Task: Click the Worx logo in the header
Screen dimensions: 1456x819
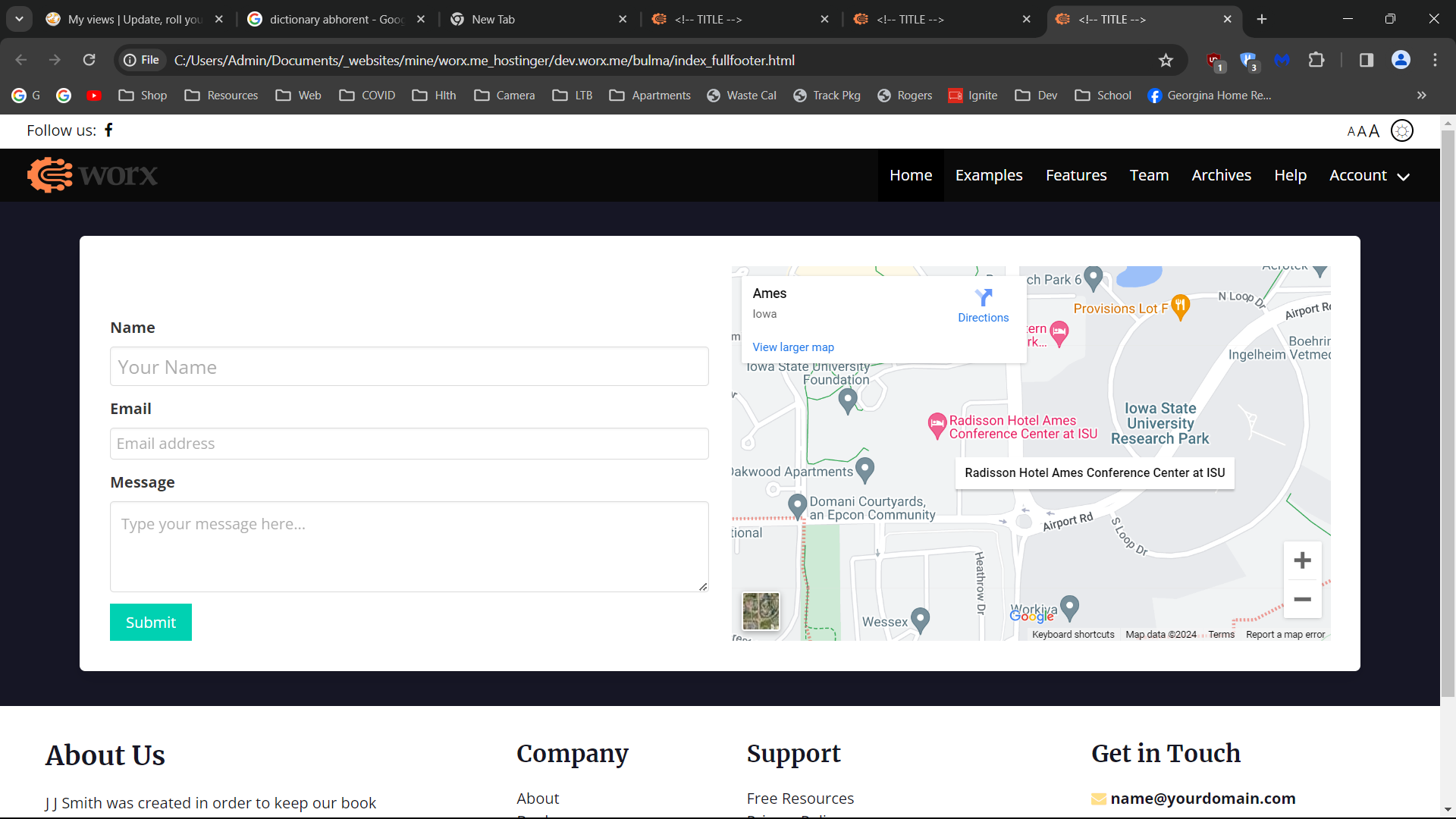Action: coord(93,175)
